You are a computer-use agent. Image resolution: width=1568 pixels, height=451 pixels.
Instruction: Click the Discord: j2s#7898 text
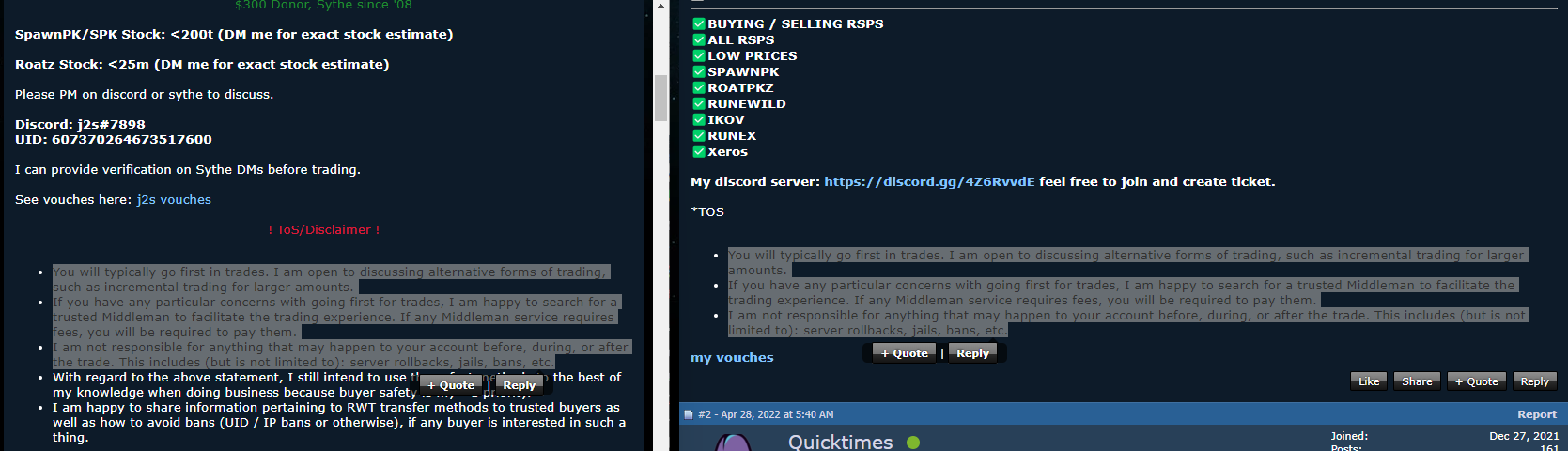[80, 124]
